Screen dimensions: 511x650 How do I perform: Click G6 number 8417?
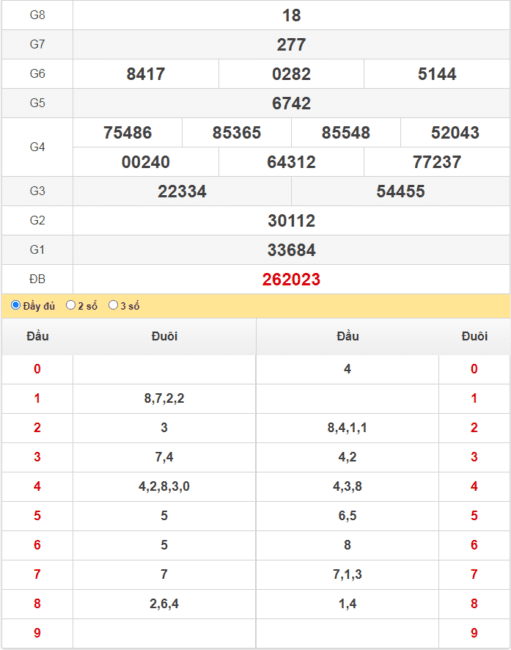146,74
